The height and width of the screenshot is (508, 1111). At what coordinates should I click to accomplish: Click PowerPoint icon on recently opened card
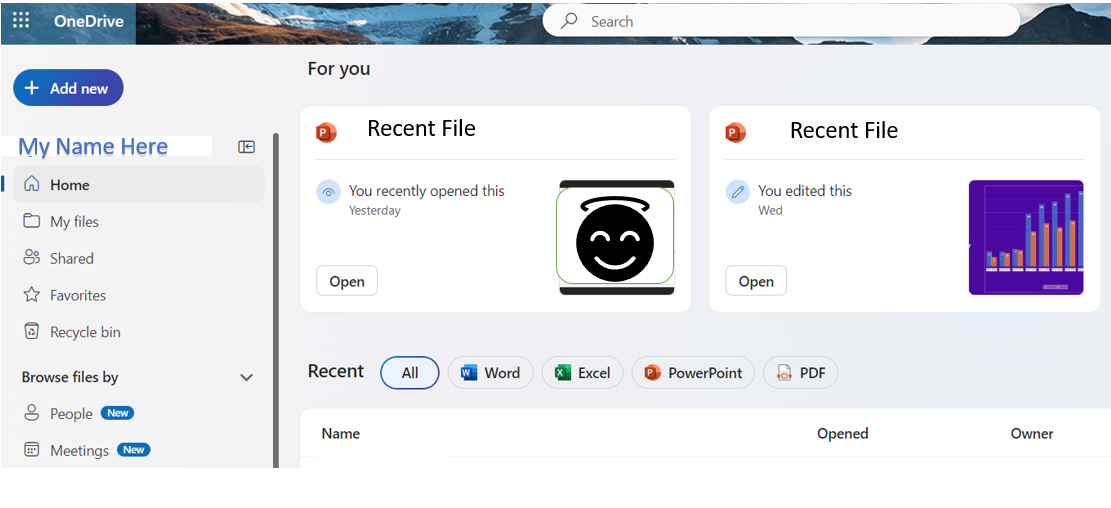coord(327,132)
